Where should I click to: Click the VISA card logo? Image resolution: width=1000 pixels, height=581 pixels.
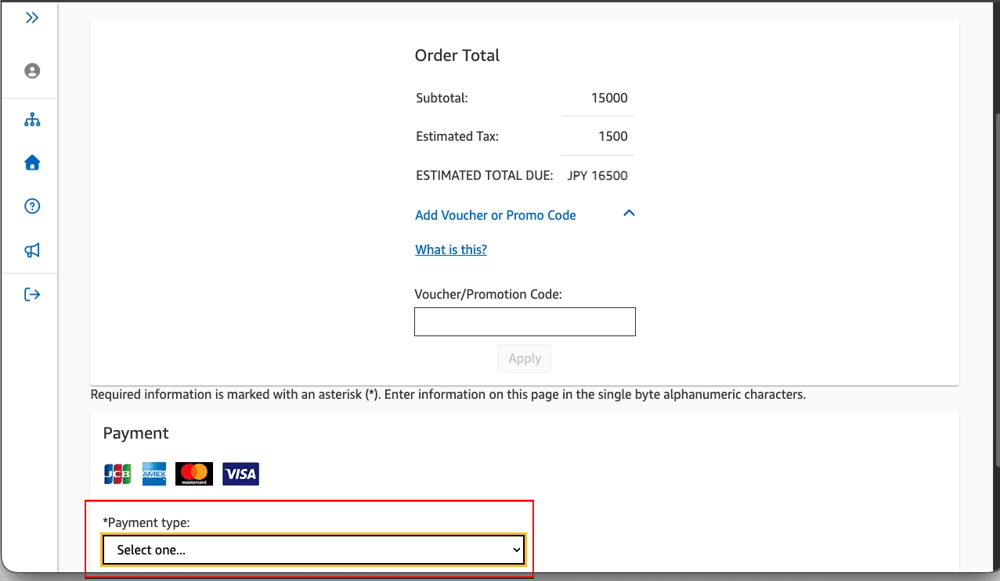[x=240, y=474]
